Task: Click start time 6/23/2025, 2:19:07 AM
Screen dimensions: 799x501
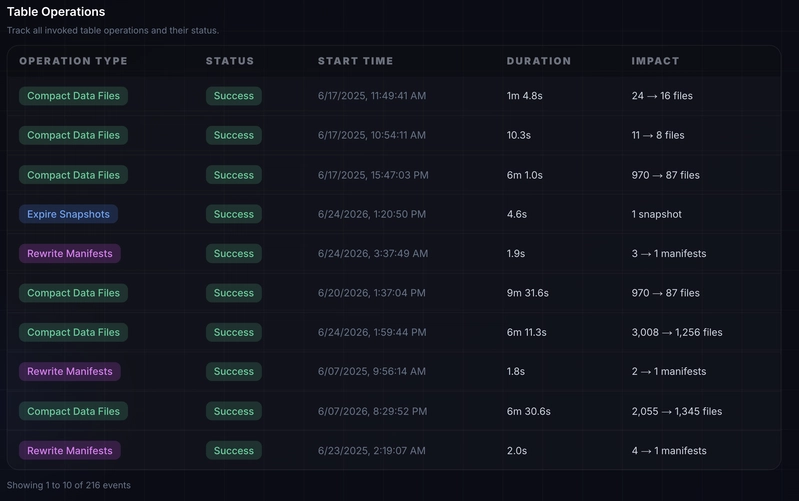Action: pos(371,451)
